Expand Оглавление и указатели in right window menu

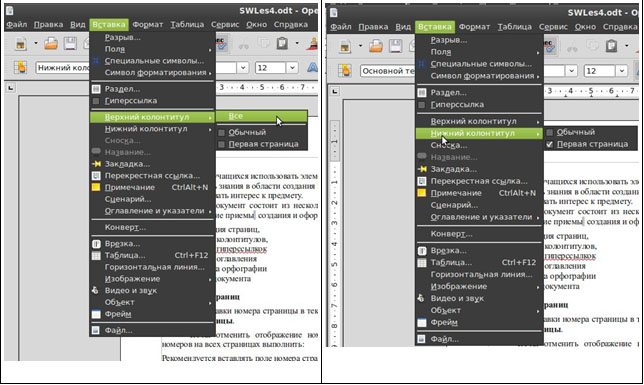pyautogui.click(x=479, y=217)
